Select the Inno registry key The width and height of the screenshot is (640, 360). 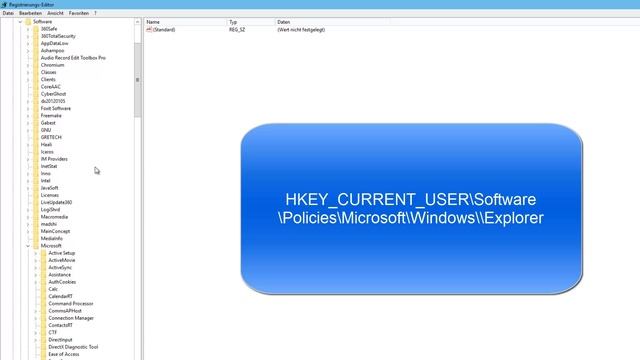tap(46, 173)
